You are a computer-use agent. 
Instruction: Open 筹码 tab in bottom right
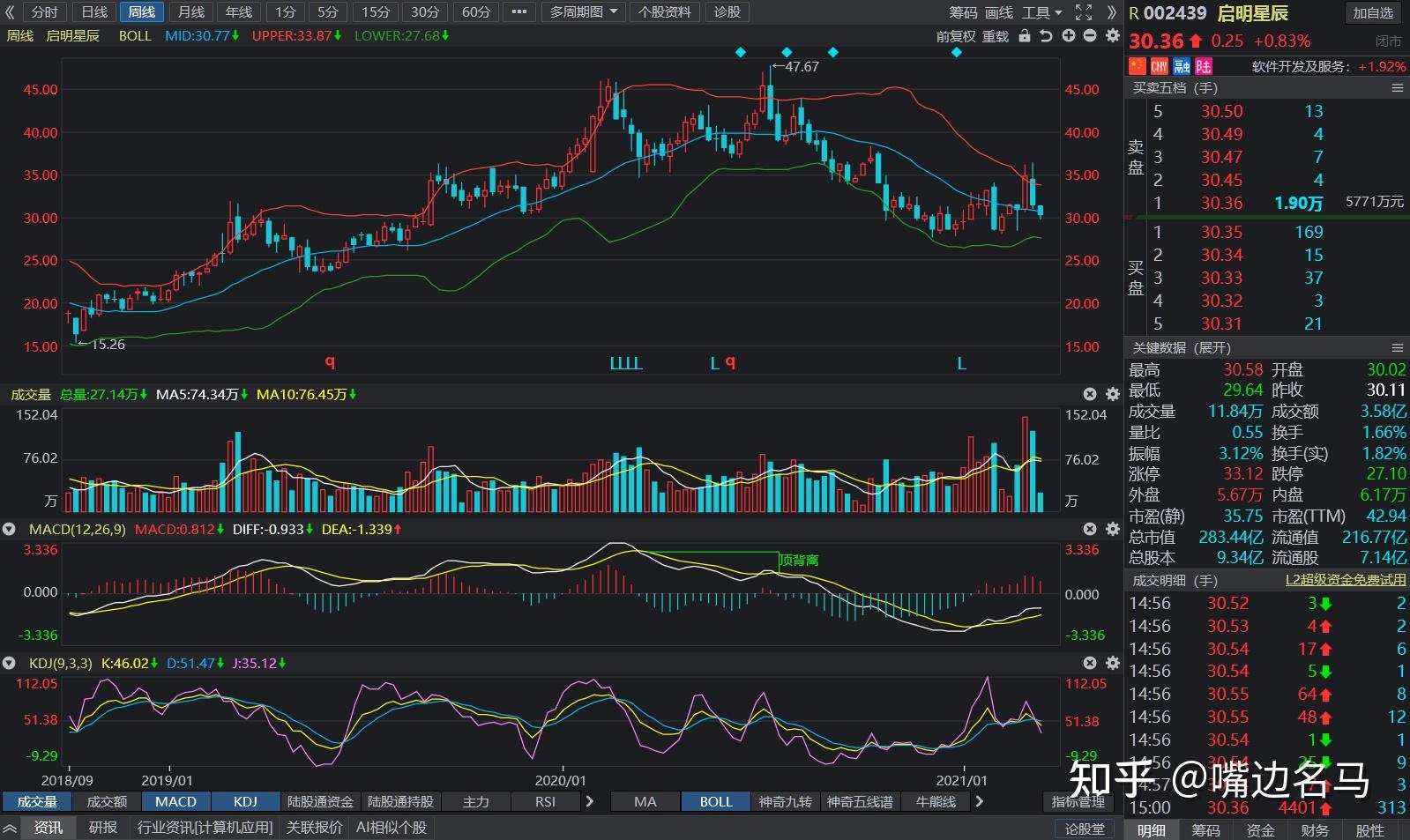point(1205,830)
